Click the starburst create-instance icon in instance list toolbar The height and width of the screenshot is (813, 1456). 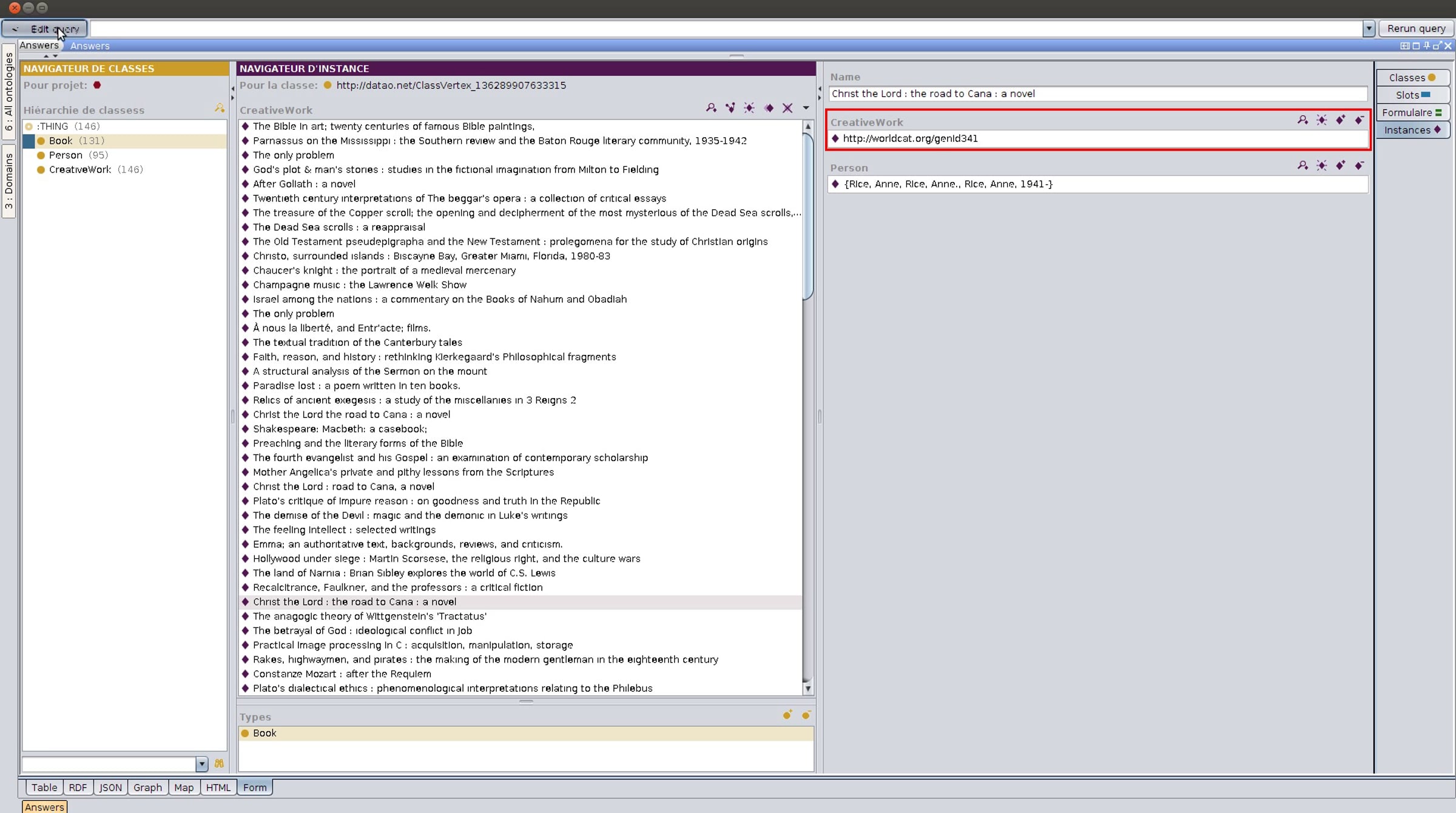click(749, 108)
